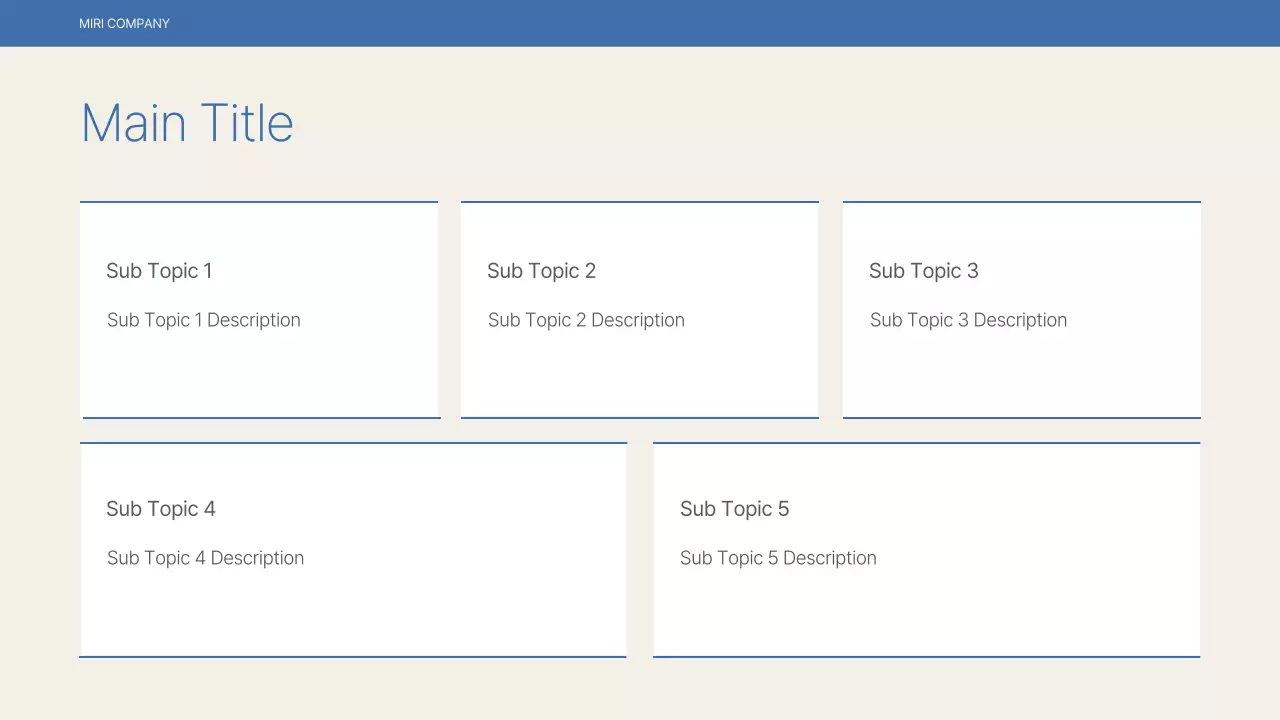Click the Sub Topic 1 Description text
Image resolution: width=1280 pixels, height=720 pixels.
(x=204, y=320)
